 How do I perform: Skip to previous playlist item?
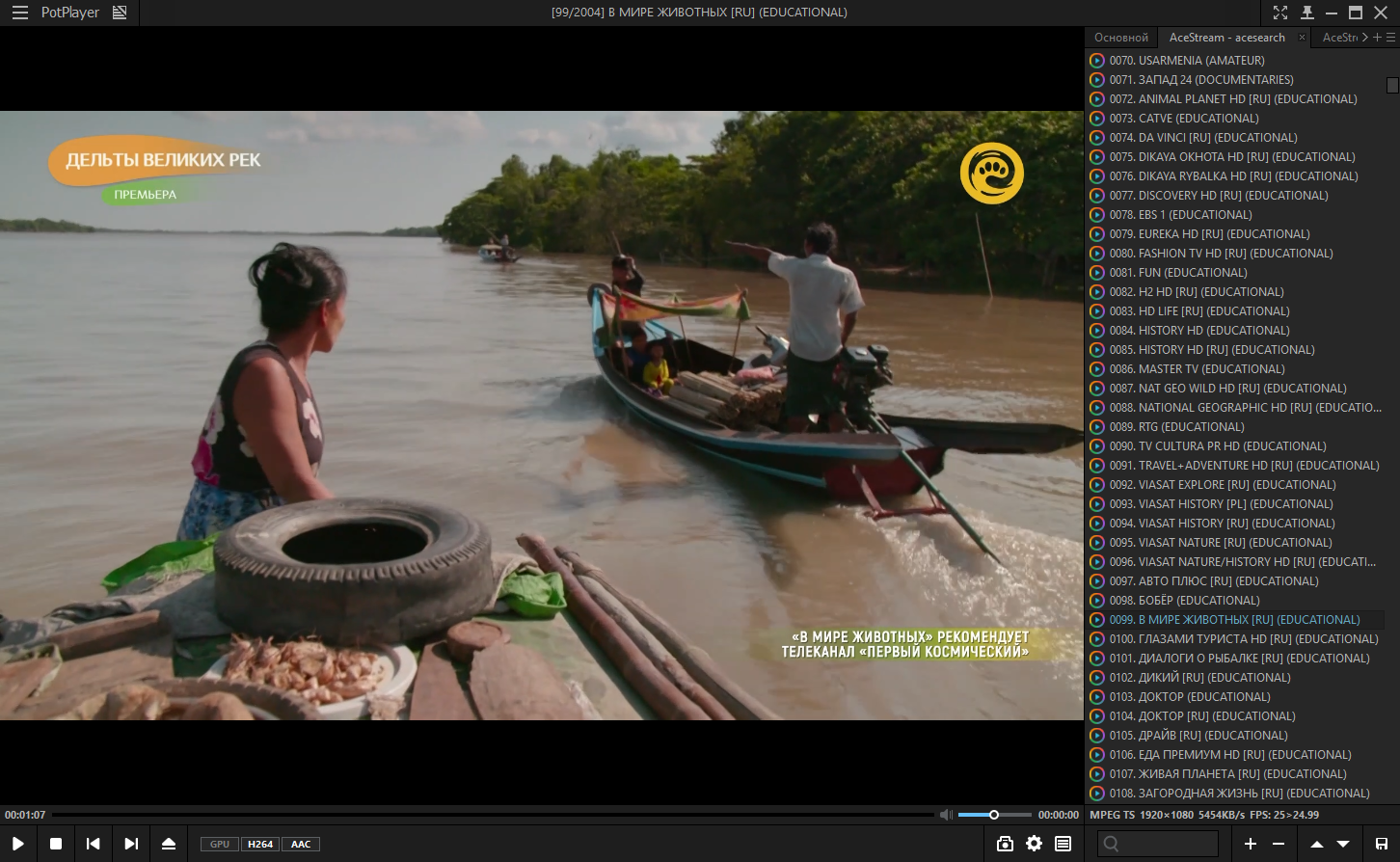[94, 844]
